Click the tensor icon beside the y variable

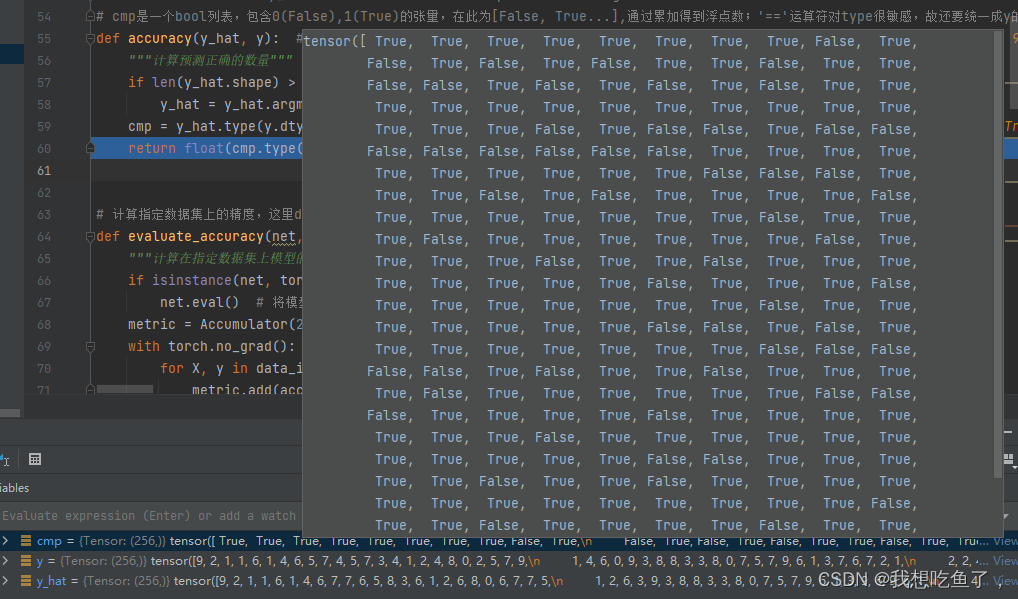[26, 562]
